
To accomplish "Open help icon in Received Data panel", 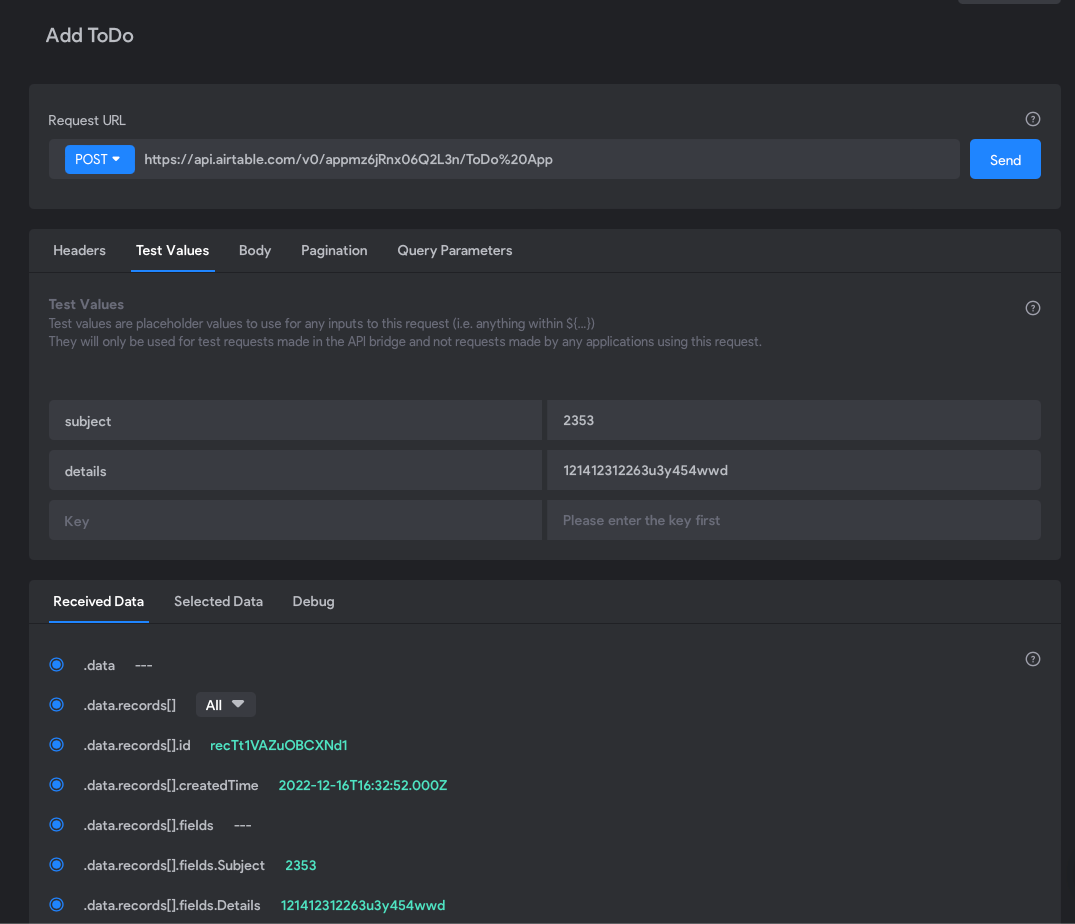I will [1032, 659].
